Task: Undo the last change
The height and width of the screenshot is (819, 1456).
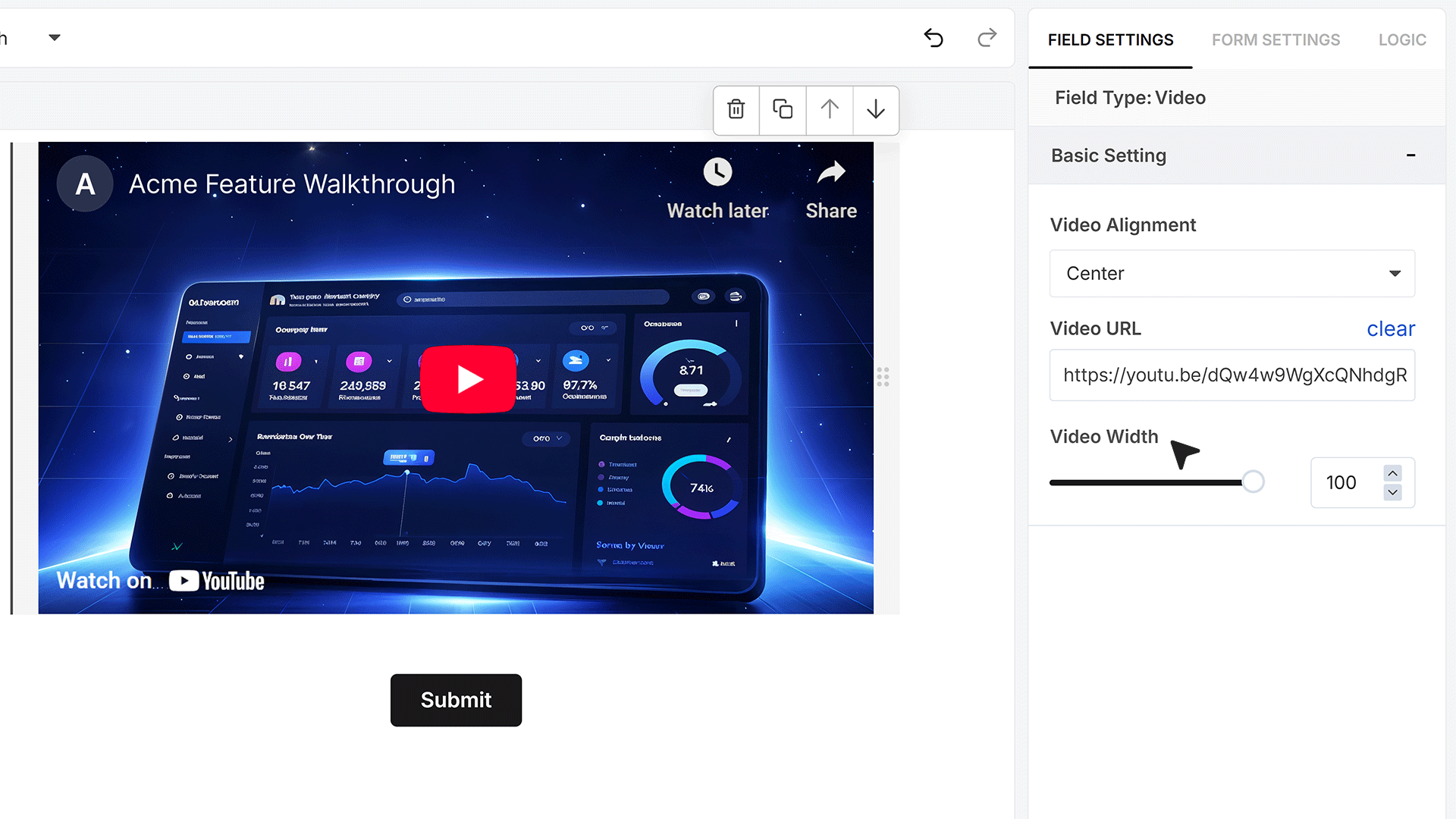Action: coord(934,38)
